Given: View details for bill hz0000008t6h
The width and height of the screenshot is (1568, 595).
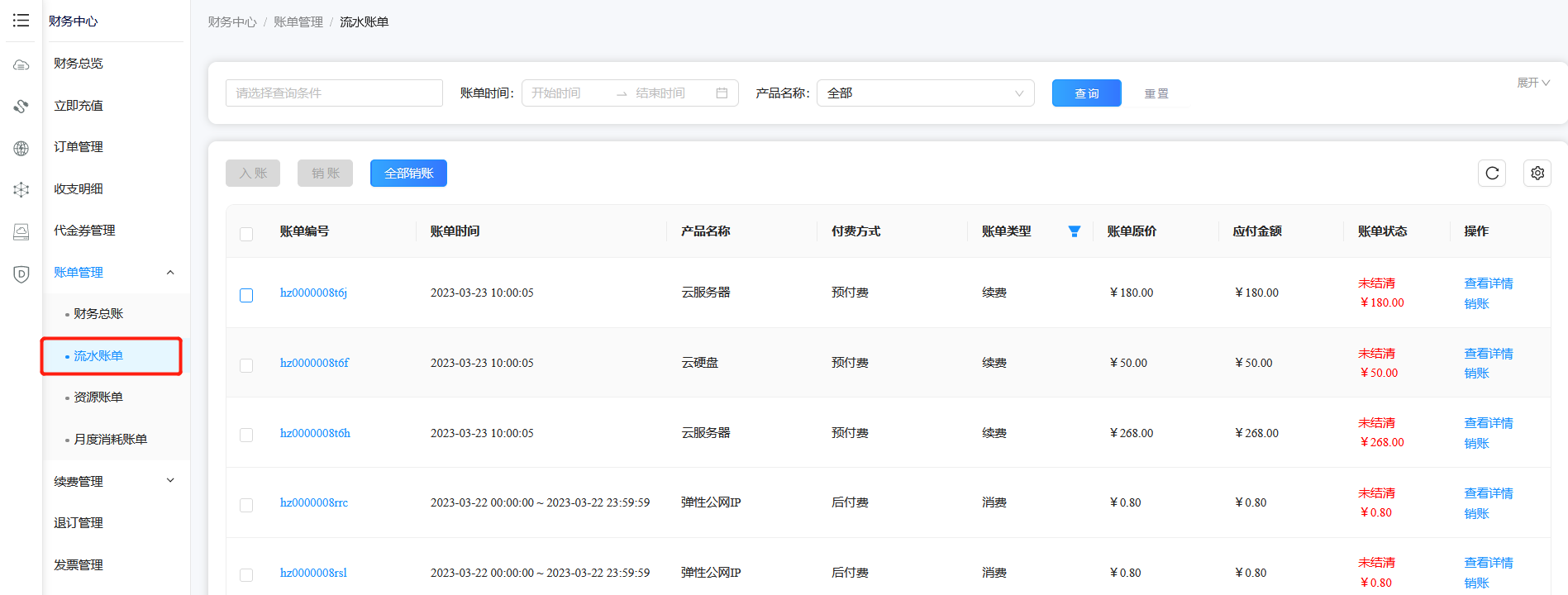Looking at the screenshot, I should point(1489,423).
